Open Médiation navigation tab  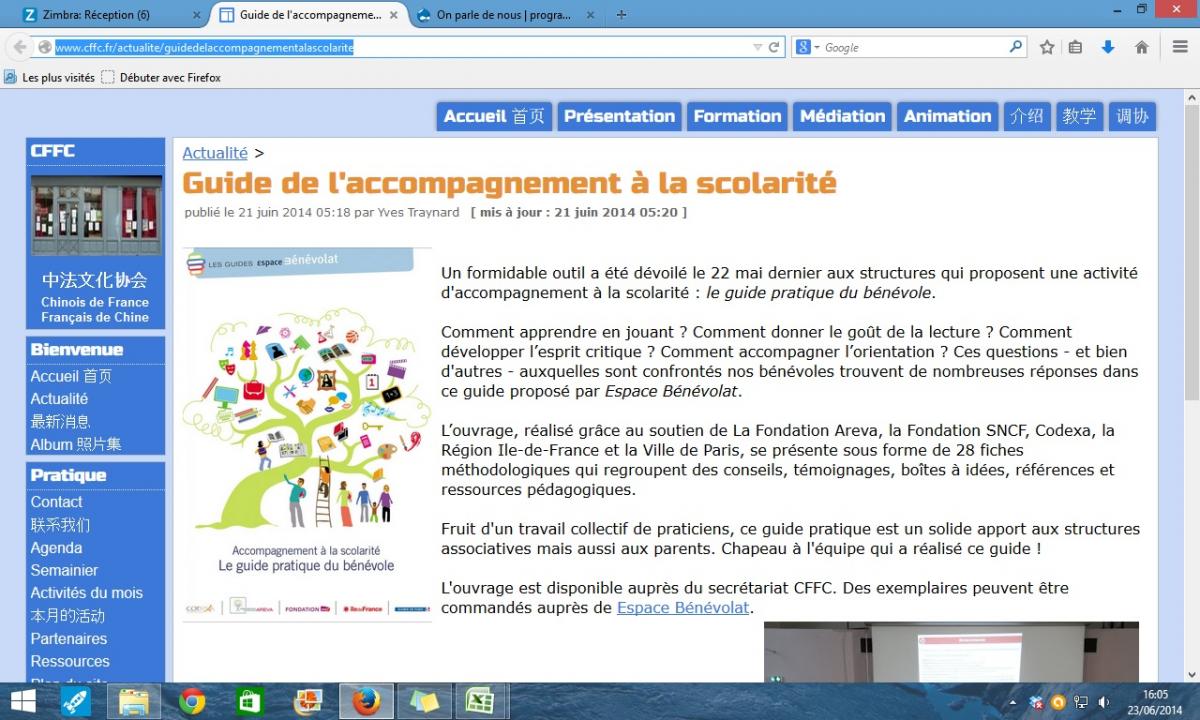point(842,116)
